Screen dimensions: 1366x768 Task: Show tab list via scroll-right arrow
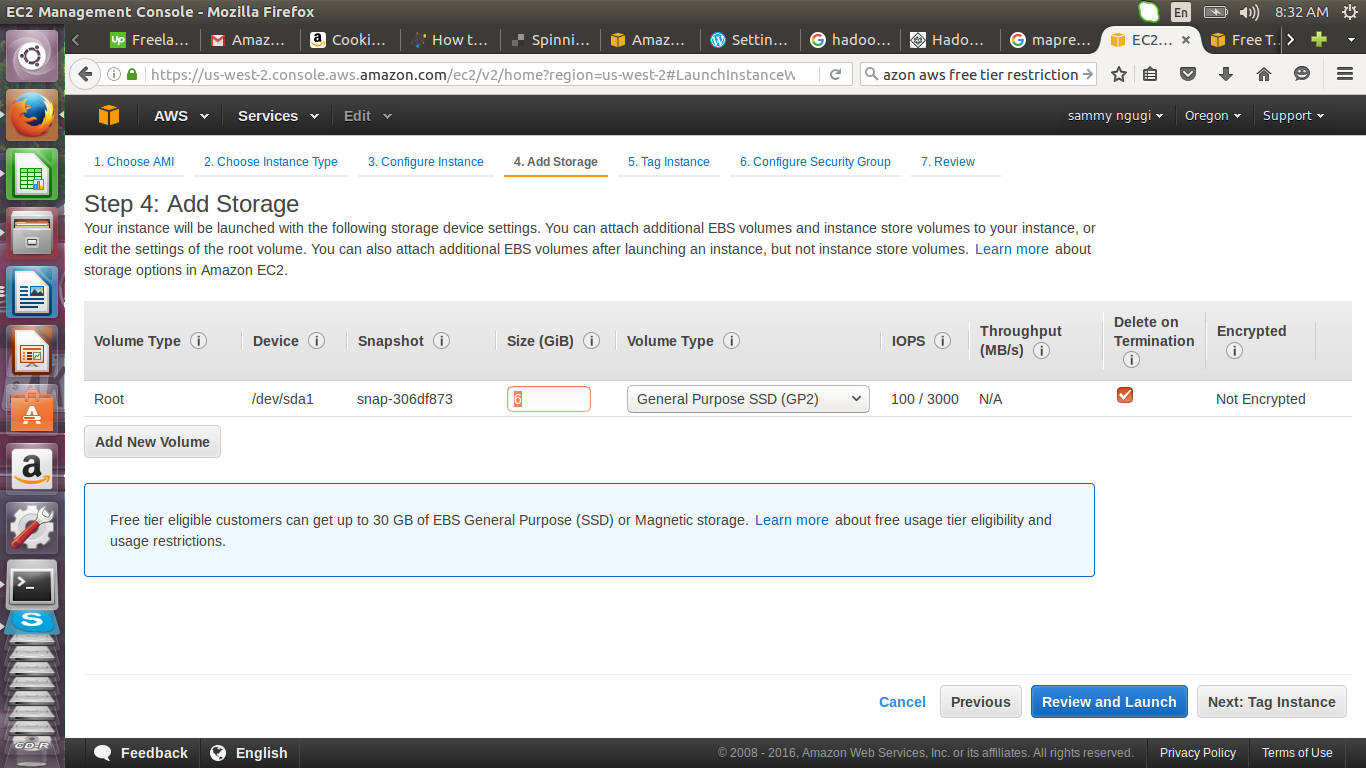pyautogui.click(x=1291, y=40)
